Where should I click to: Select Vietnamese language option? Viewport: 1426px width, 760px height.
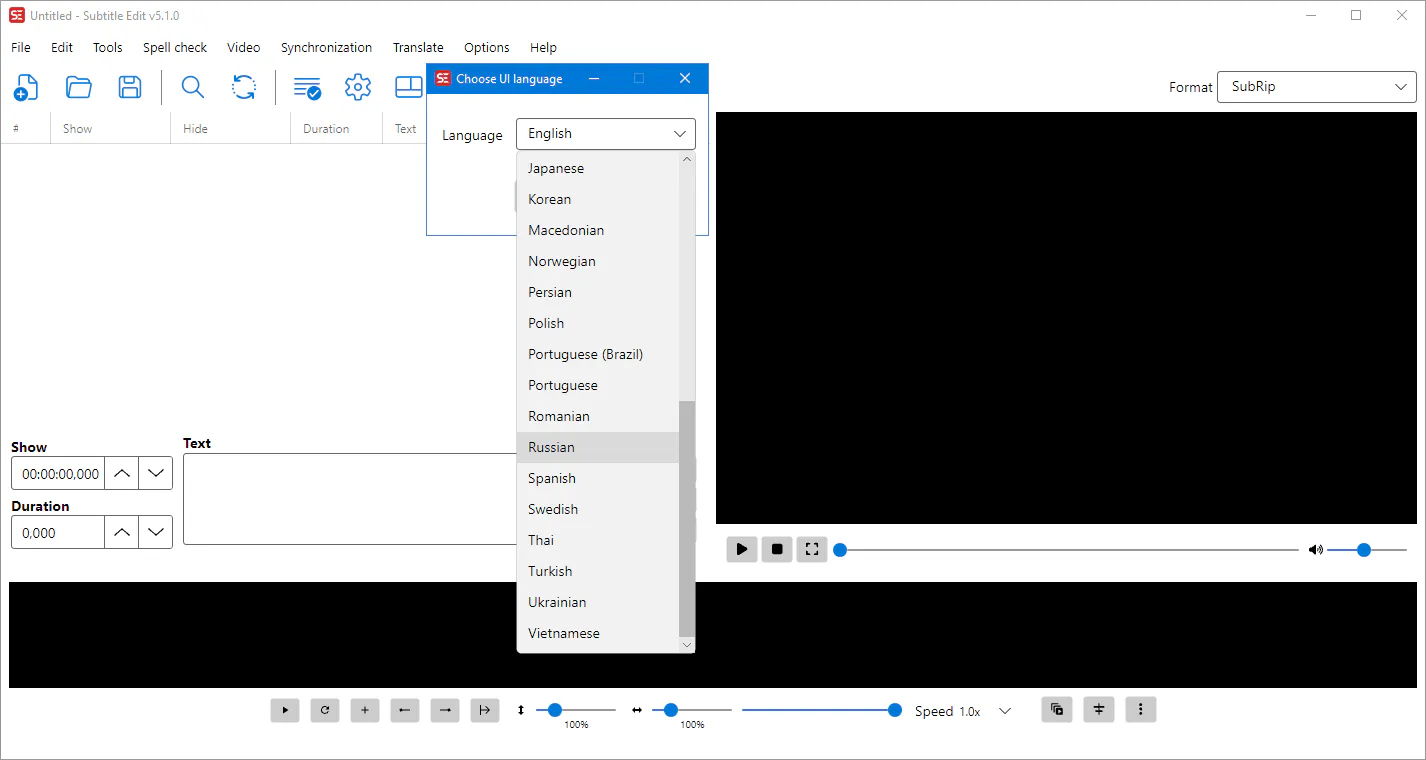click(x=598, y=633)
